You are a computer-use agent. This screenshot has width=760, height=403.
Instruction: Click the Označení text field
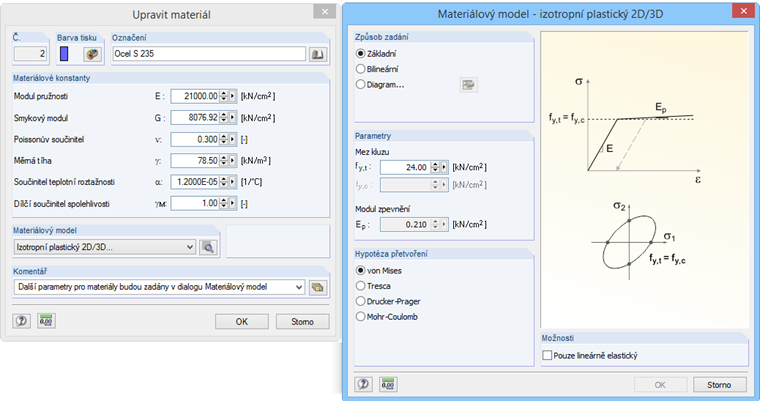click(208, 53)
